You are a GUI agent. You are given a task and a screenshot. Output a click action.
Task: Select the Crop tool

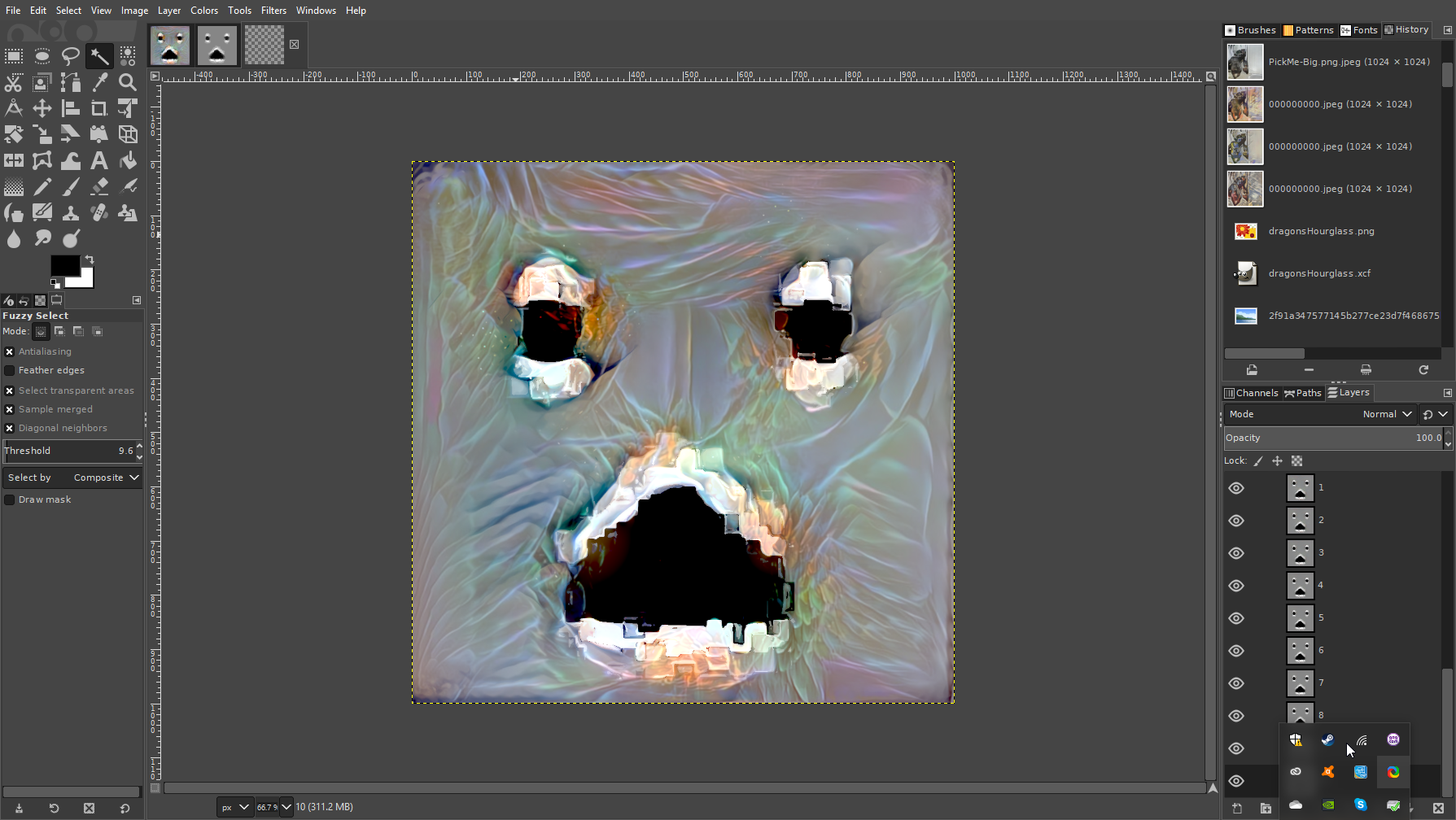point(99,108)
